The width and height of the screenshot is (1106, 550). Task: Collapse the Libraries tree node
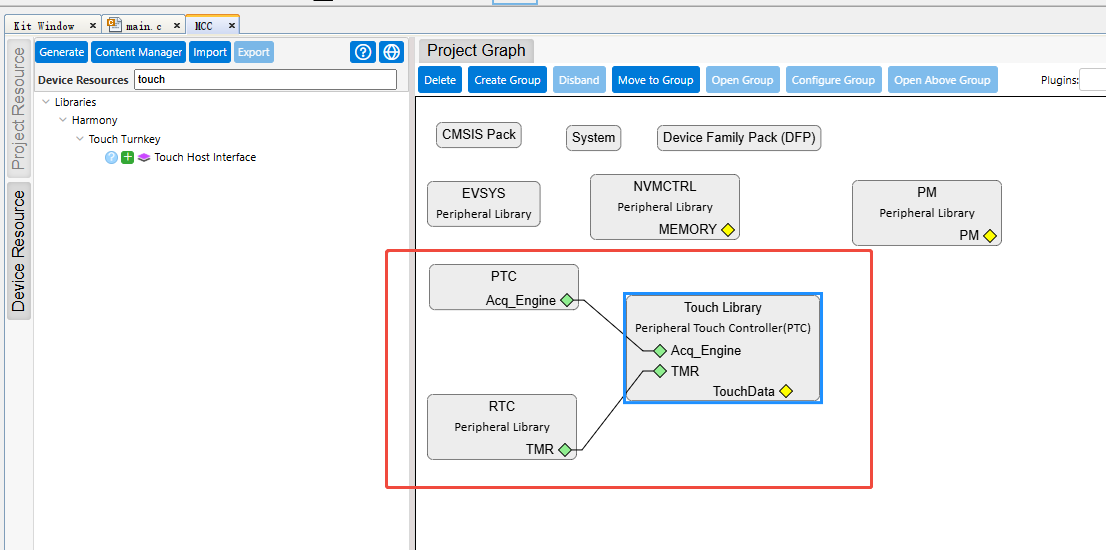(47, 102)
